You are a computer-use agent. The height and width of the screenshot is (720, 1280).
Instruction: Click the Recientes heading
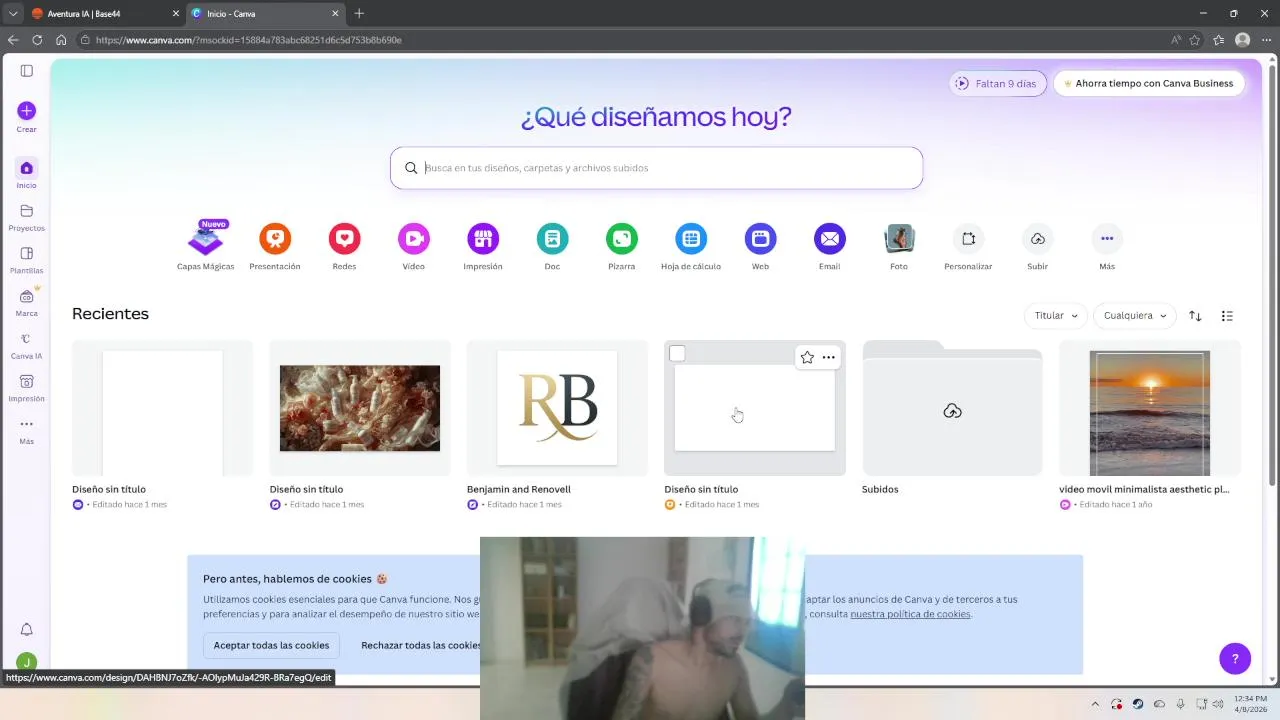tap(110, 314)
